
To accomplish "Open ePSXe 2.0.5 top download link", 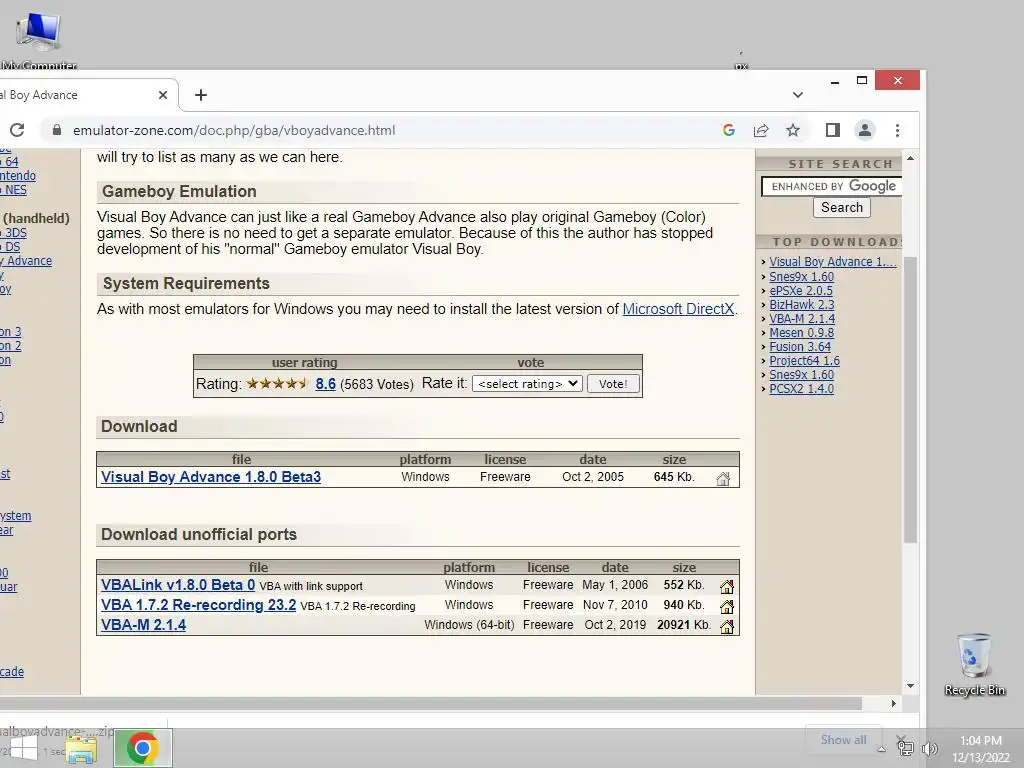I will coord(801,291).
